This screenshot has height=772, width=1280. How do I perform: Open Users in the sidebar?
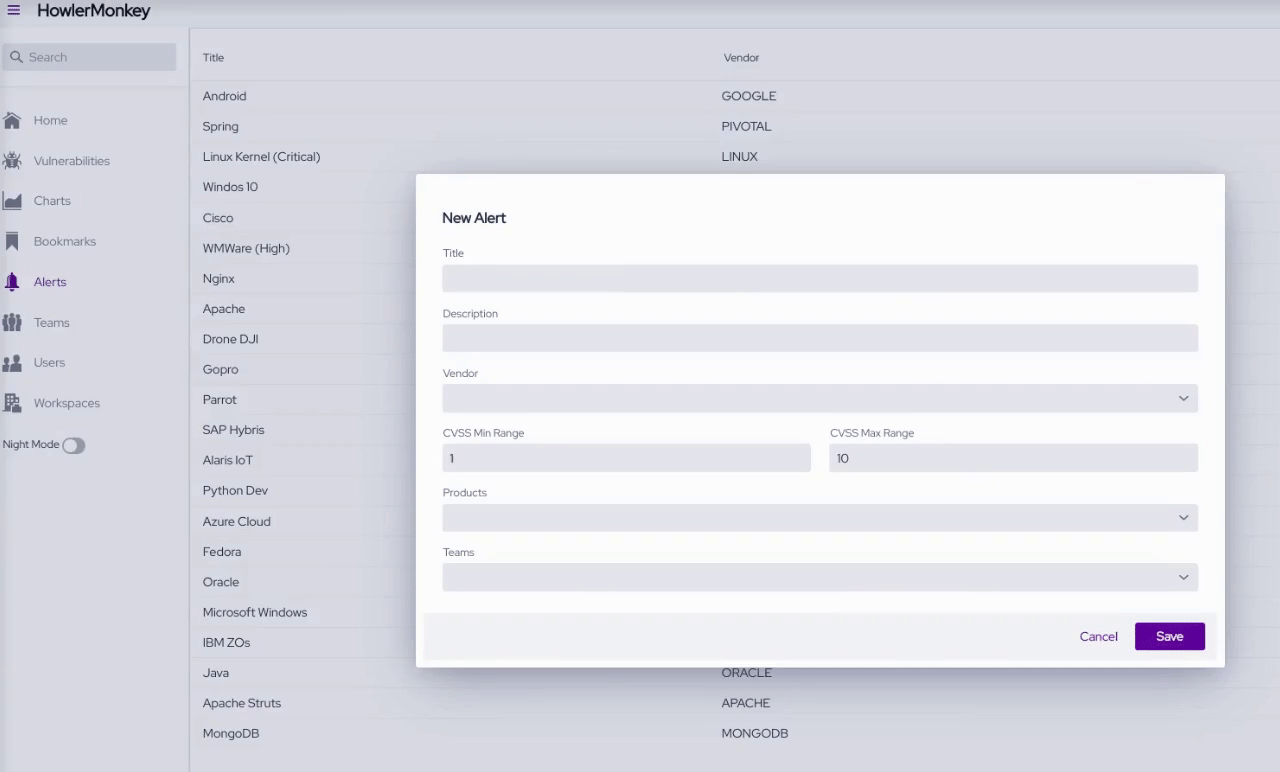click(x=49, y=362)
